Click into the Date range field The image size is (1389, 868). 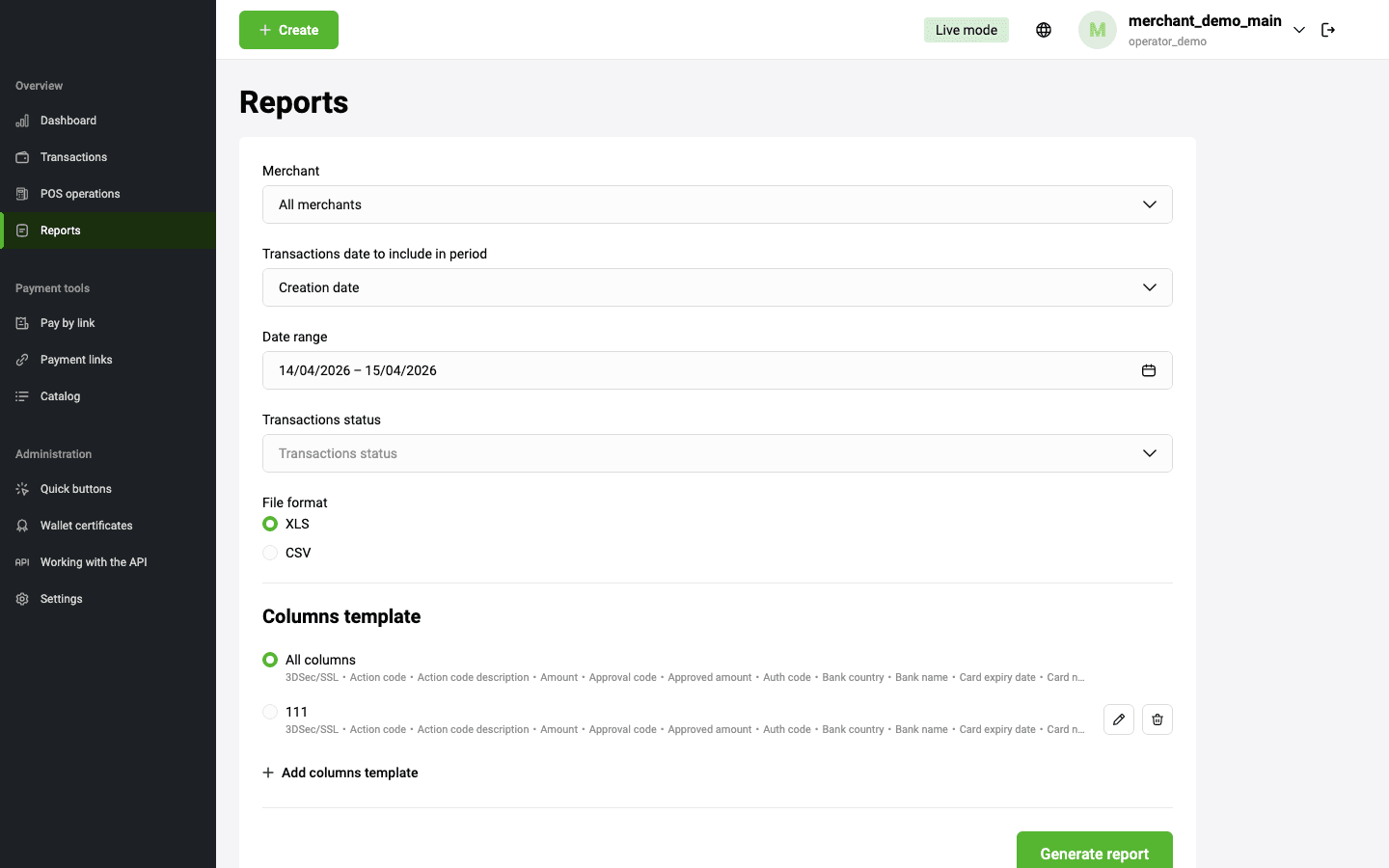(x=675, y=370)
